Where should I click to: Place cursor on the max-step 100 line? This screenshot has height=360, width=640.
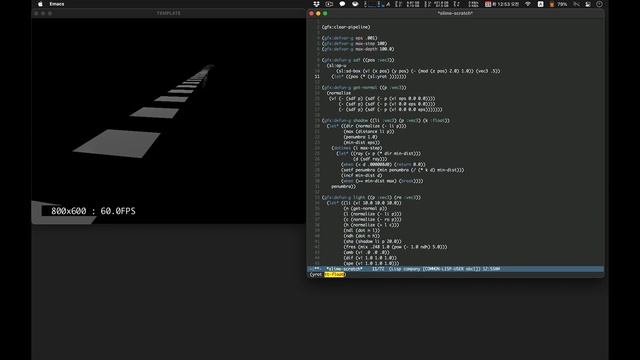click(354, 44)
